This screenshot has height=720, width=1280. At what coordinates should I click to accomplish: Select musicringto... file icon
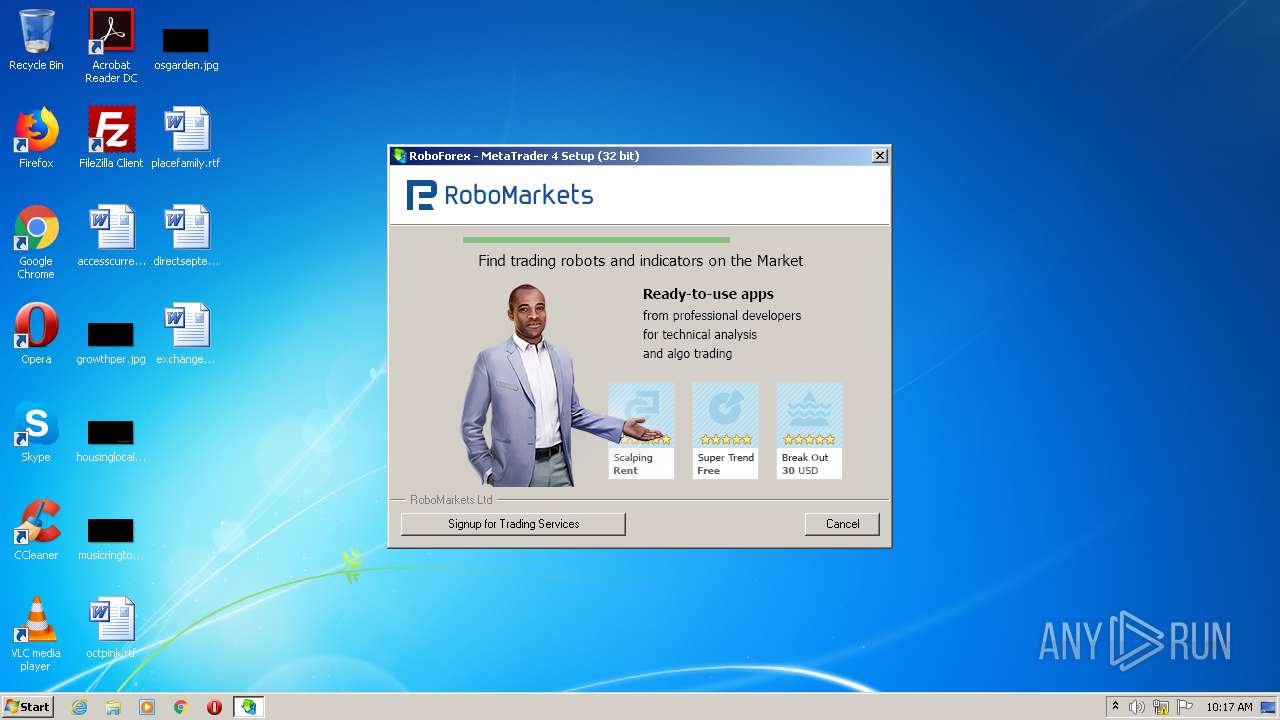click(x=111, y=539)
